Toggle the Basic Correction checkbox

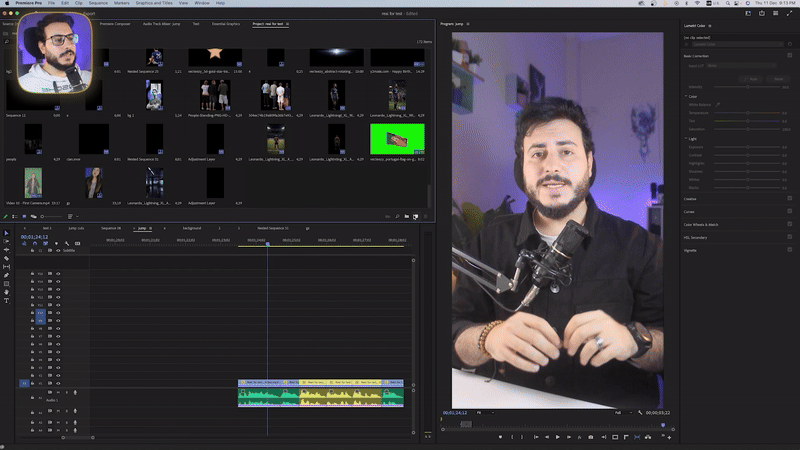[790, 54]
